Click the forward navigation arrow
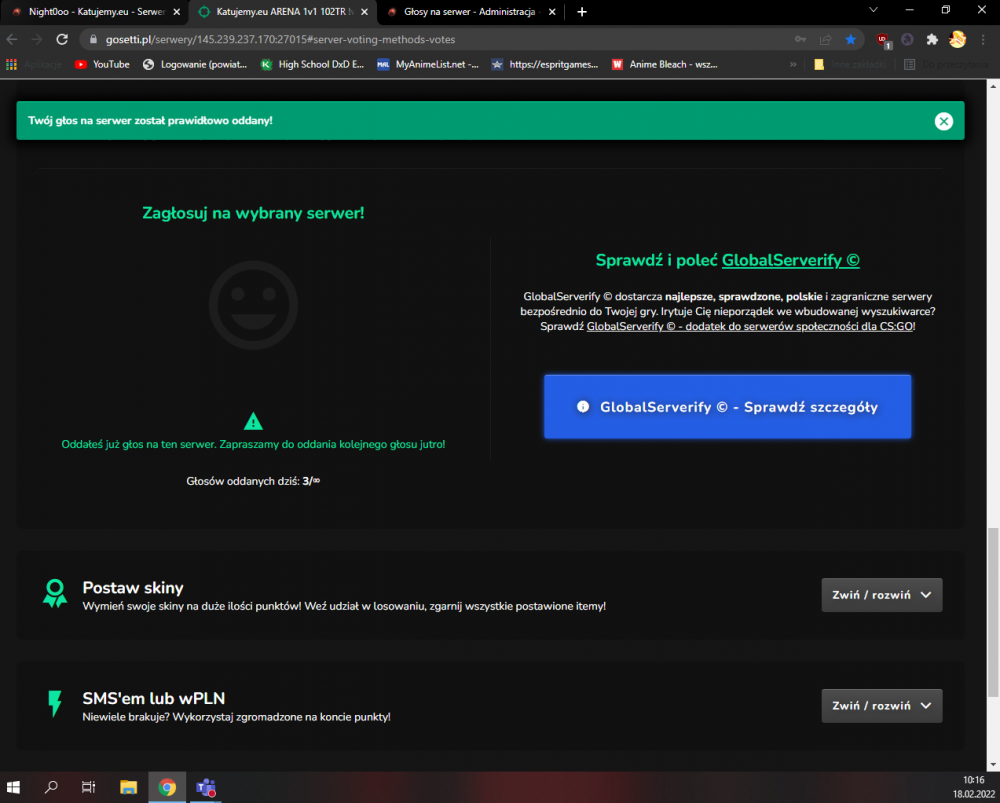Viewport: 1000px width, 803px height. point(37,40)
